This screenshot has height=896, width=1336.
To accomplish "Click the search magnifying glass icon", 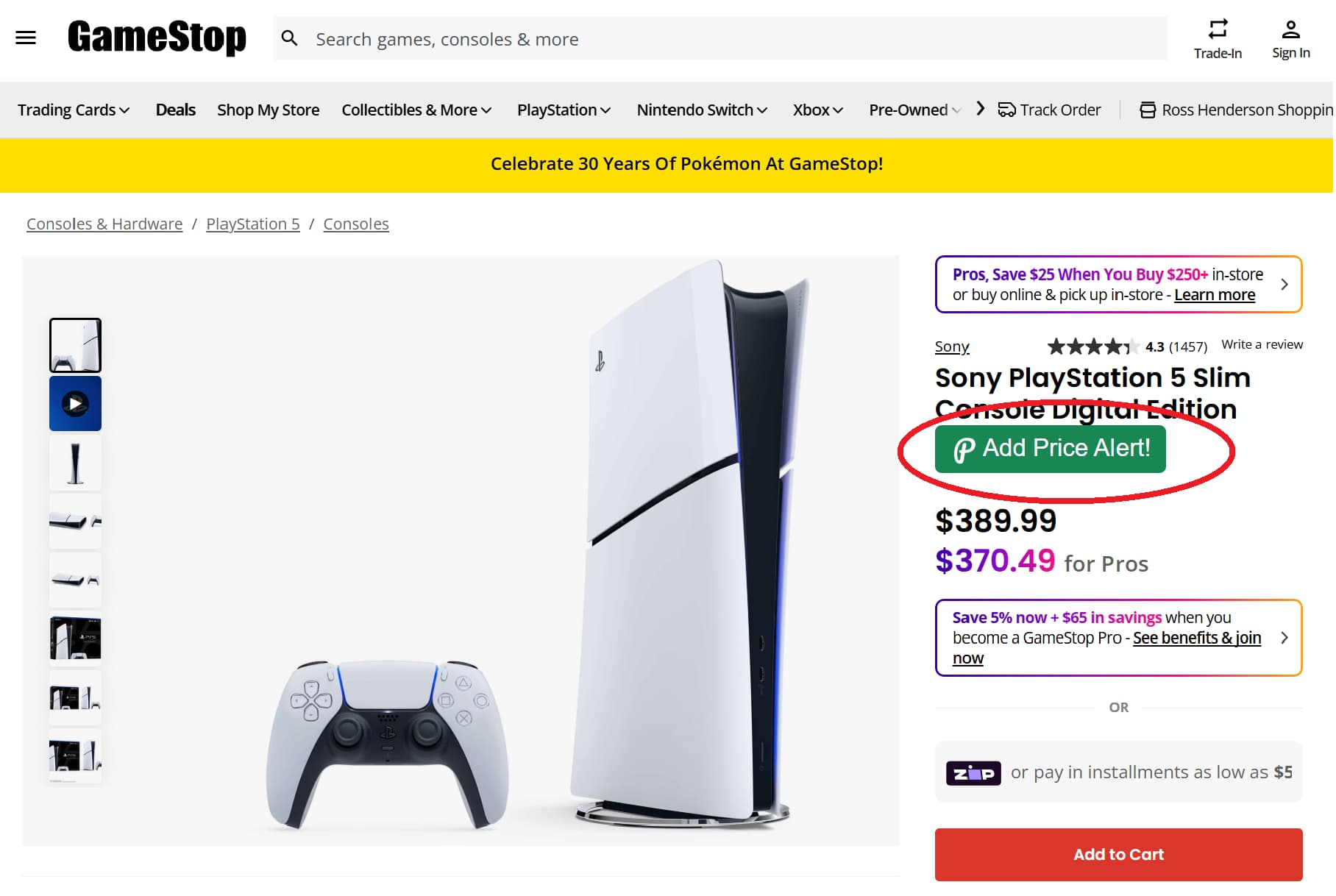I will click(x=290, y=38).
